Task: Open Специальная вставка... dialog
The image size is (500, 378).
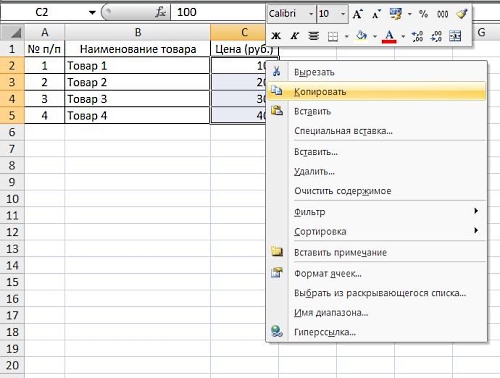Action: tap(377, 131)
